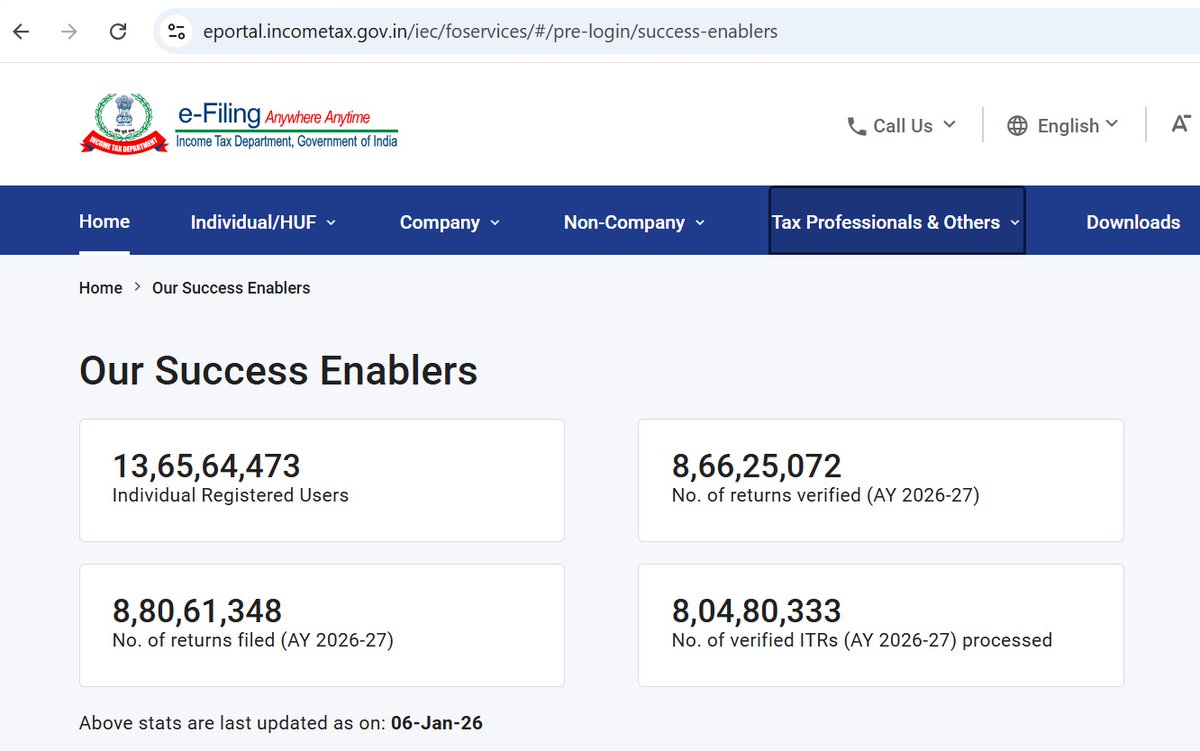Click the No. of verified ITRs processed label
The width and height of the screenshot is (1200, 751).
coord(862,640)
